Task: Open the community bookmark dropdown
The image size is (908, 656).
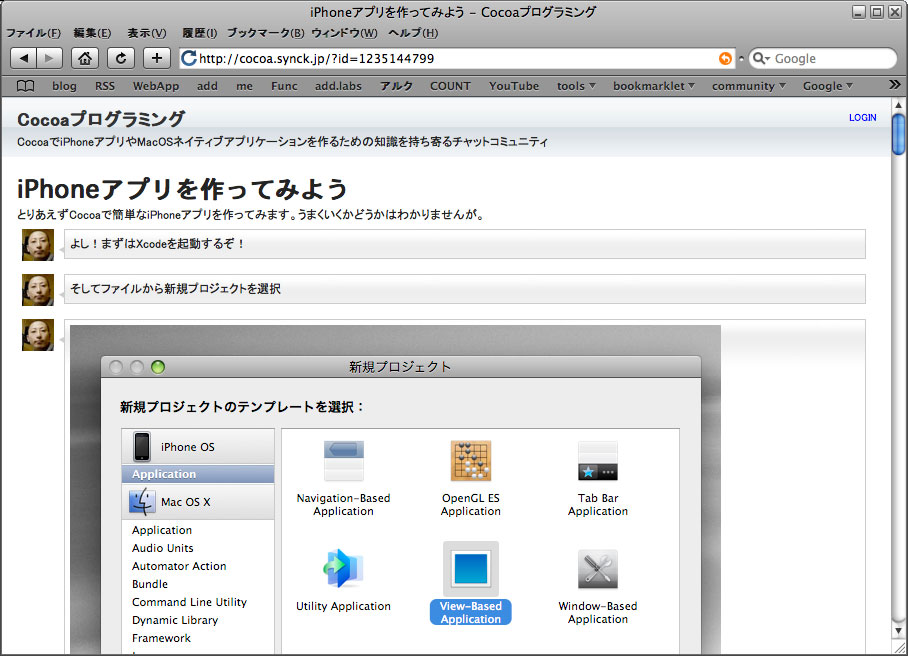Action: click(x=749, y=86)
